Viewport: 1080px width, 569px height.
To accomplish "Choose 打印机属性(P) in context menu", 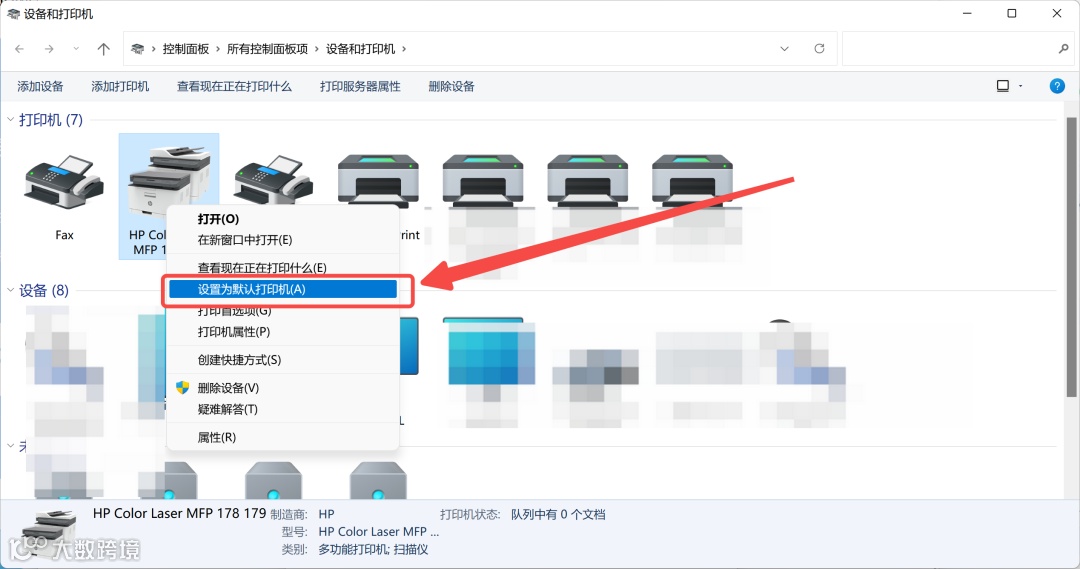I will click(x=282, y=332).
